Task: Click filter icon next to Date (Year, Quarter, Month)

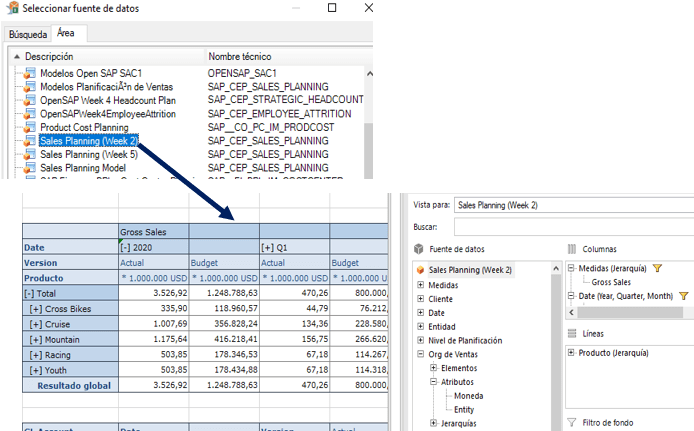Action: pyautogui.click(x=683, y=296)
